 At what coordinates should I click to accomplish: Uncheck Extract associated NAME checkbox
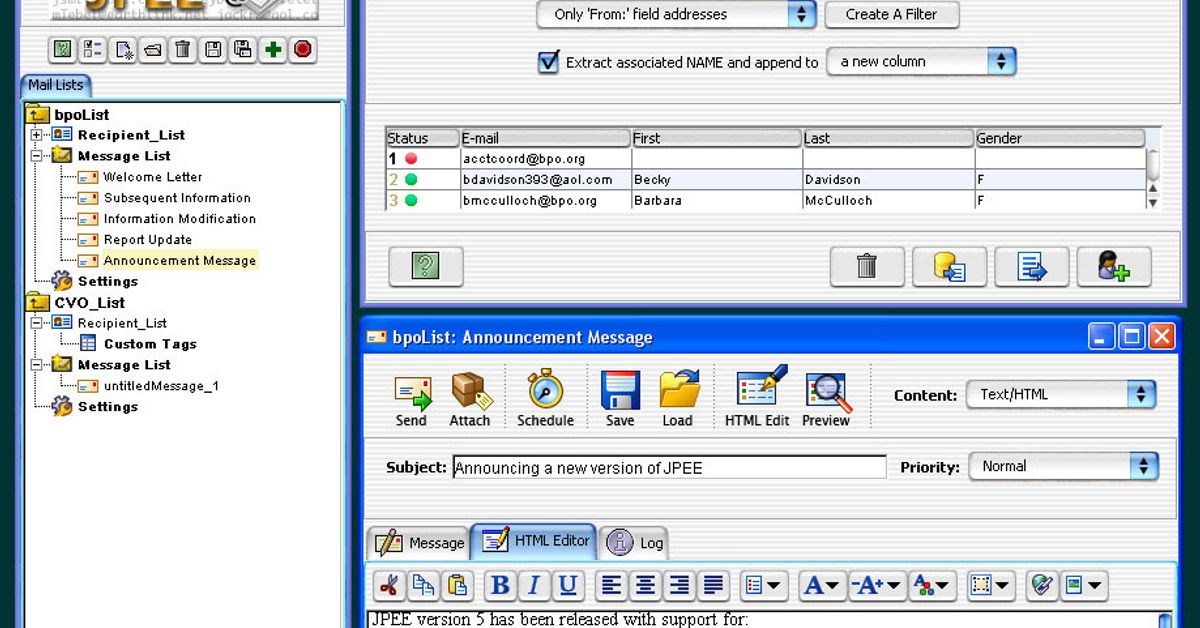point(549,62)
